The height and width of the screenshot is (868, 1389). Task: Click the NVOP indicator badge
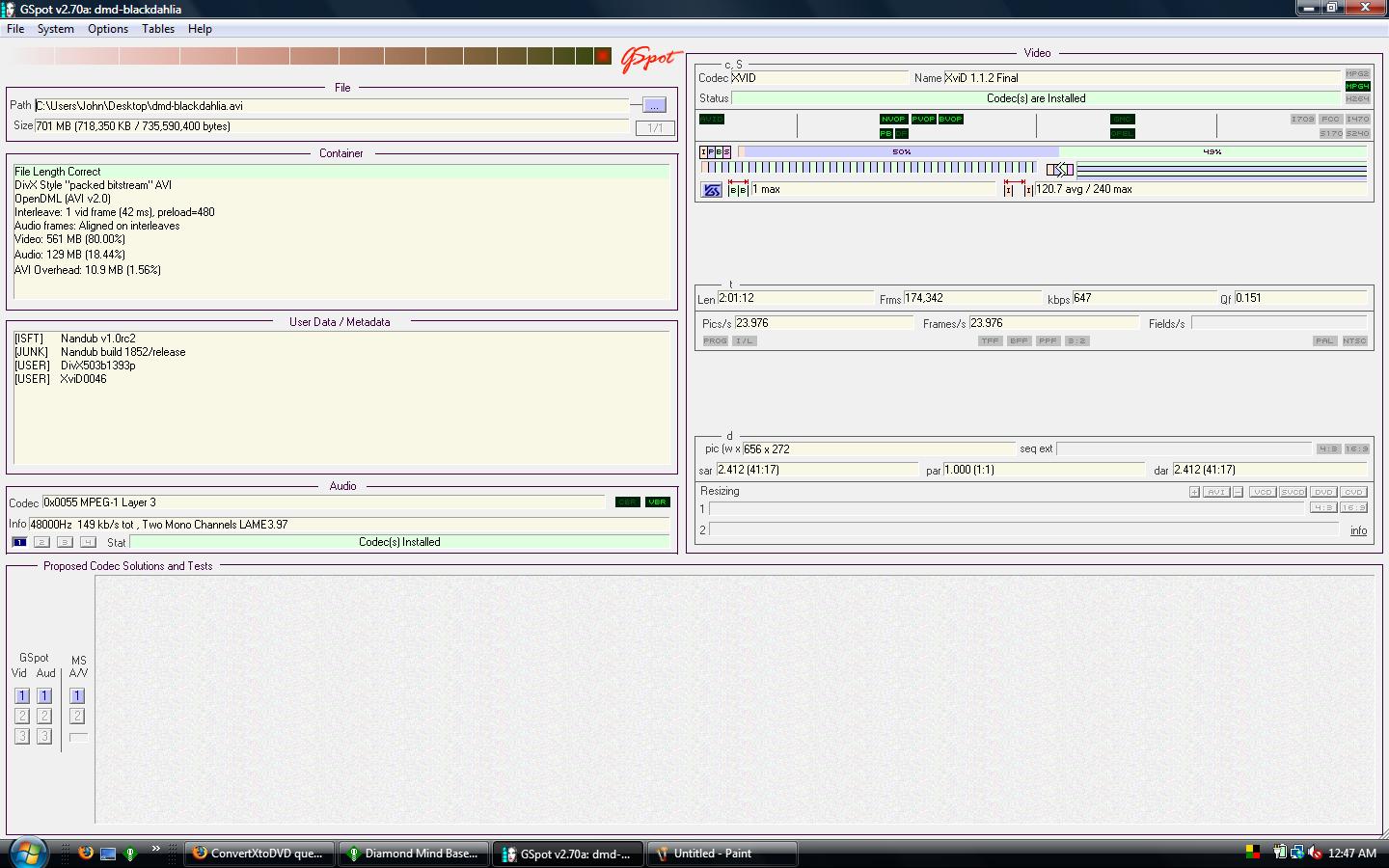893,119
